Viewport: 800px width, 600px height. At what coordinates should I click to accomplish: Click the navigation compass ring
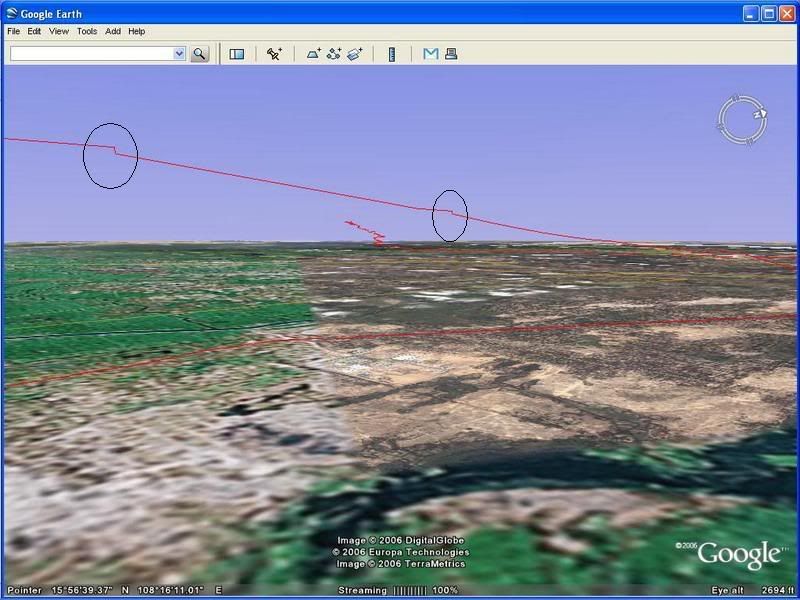[x=742, y=120]
